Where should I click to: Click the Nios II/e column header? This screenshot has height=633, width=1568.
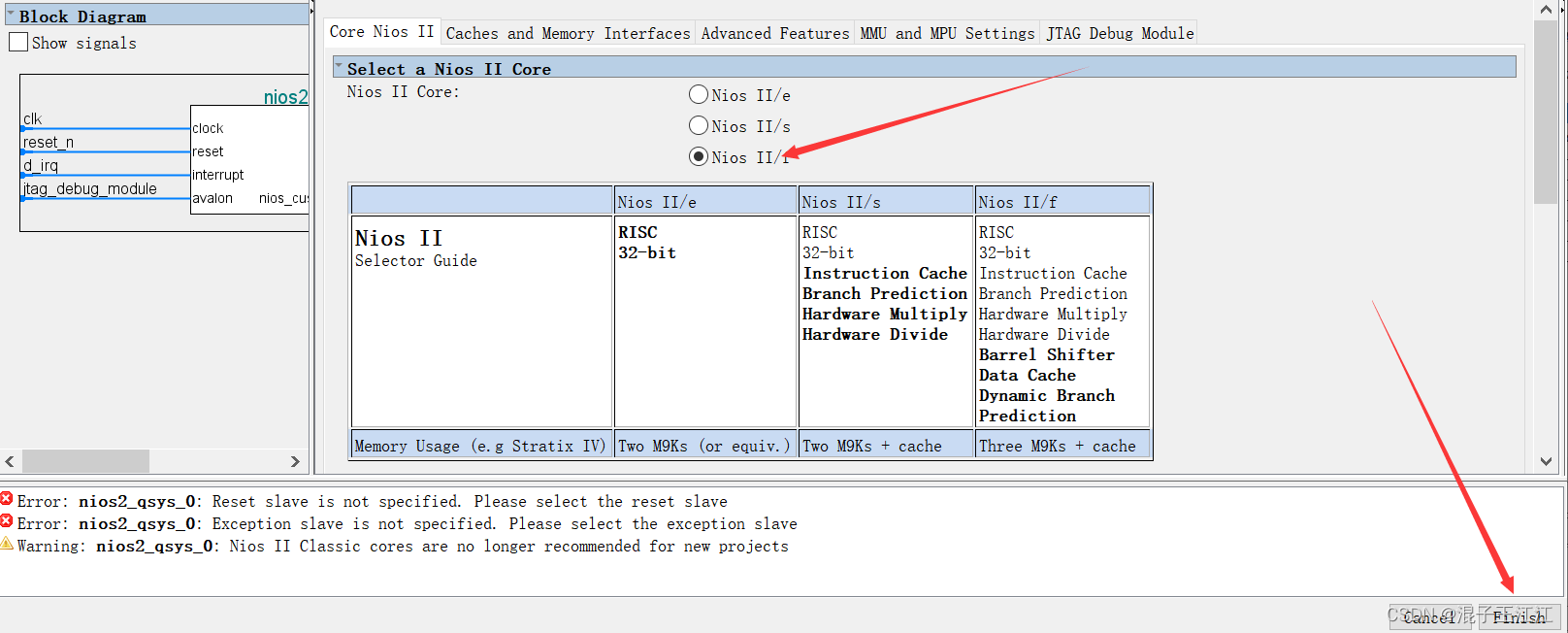705,201
